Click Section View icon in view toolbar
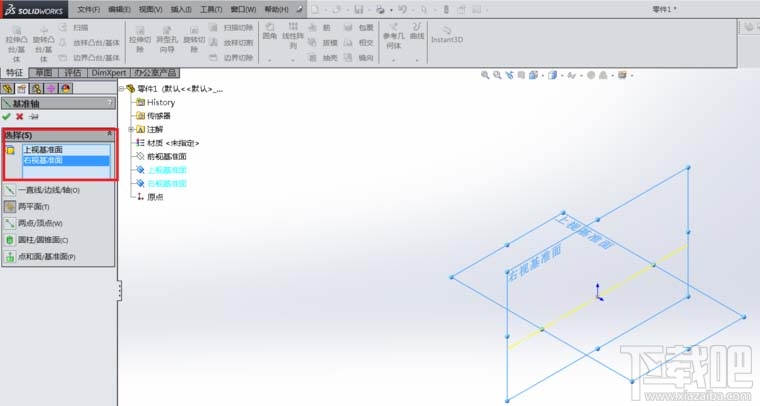This screenshot has width=760, height=406. coord(521,75)
